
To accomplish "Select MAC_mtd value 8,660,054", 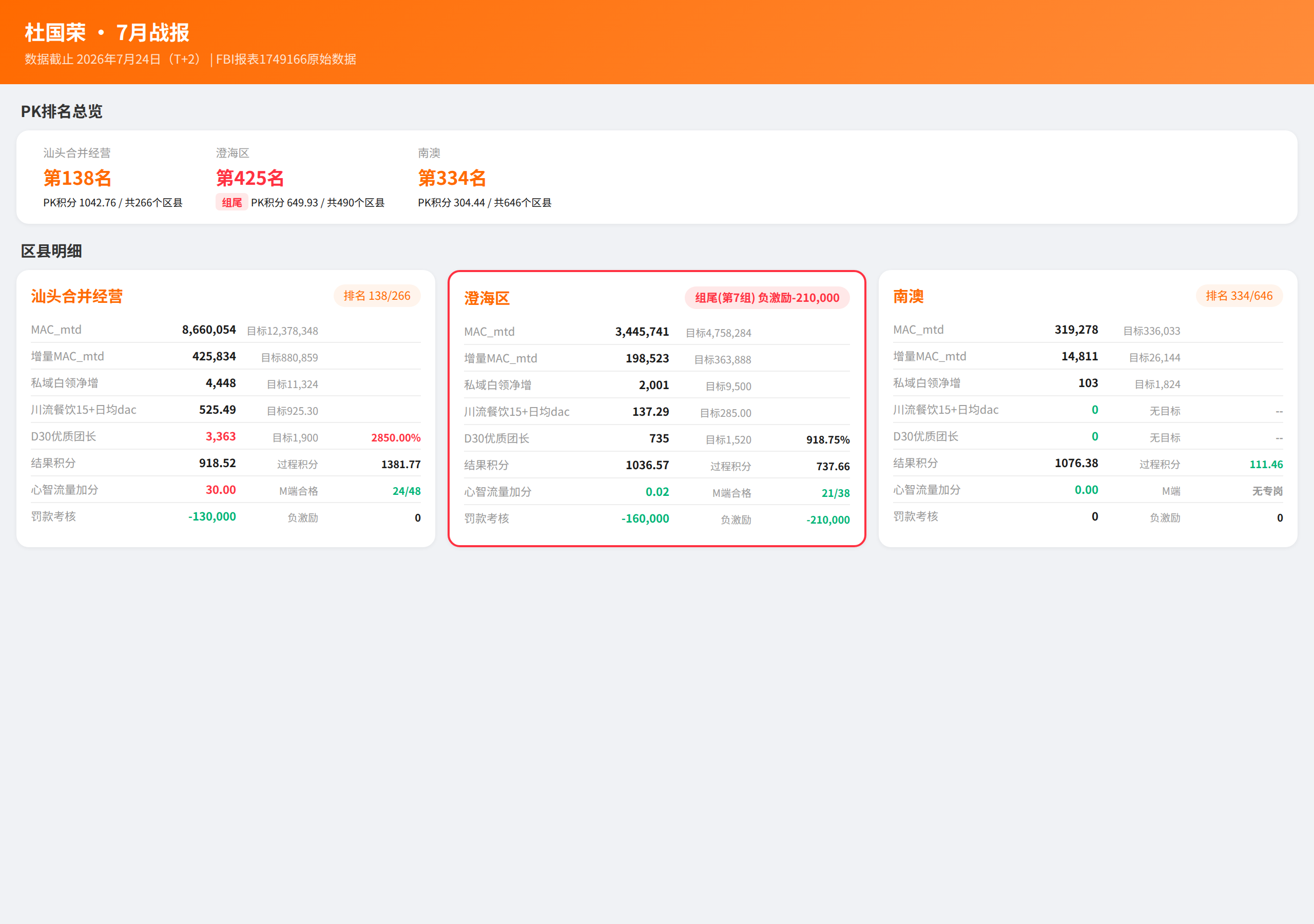I will (209, 330).
